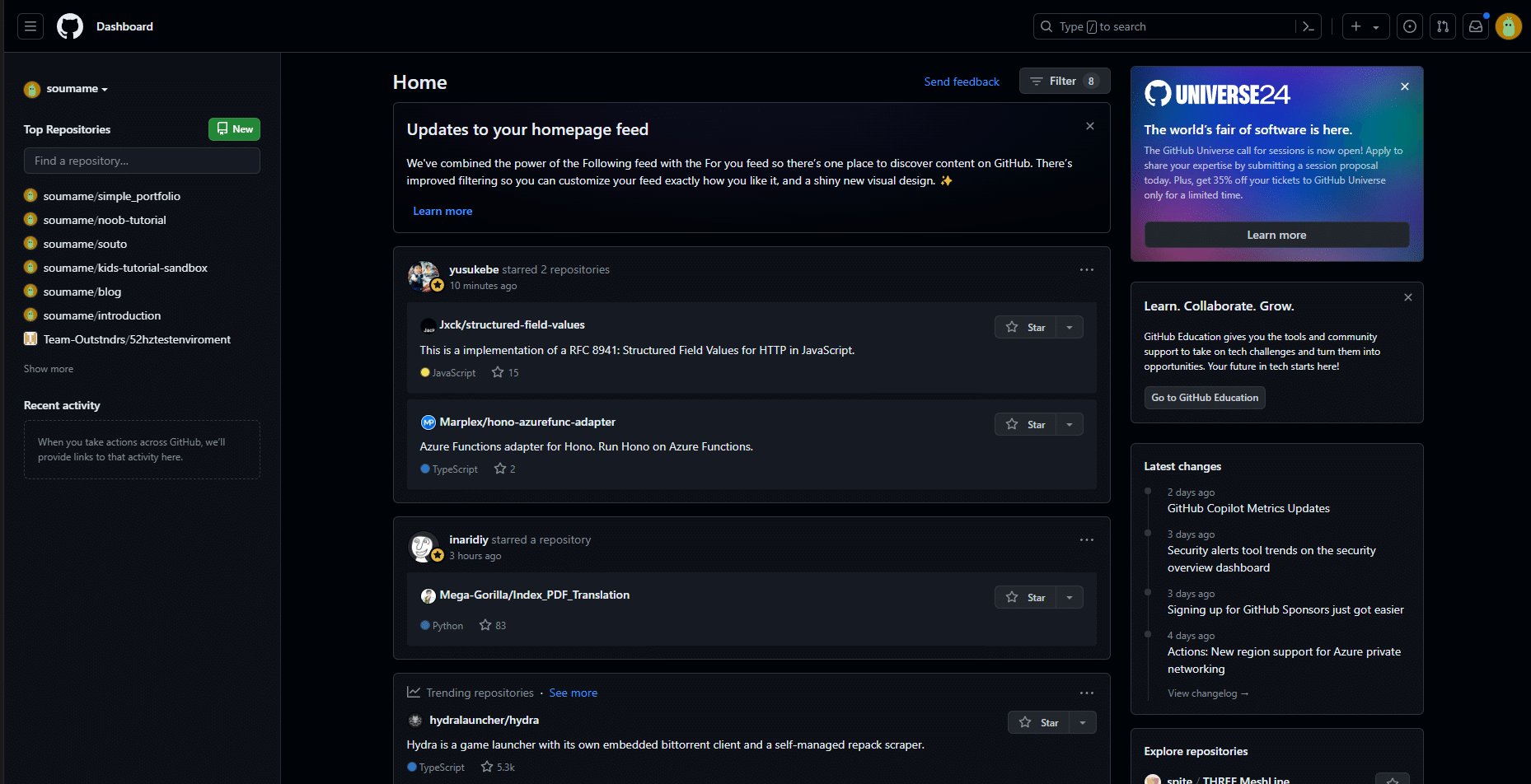This screenshot has height=784, width=1531.
Task: Open the feed Filter menu
Action: (x=1065, y=81)
